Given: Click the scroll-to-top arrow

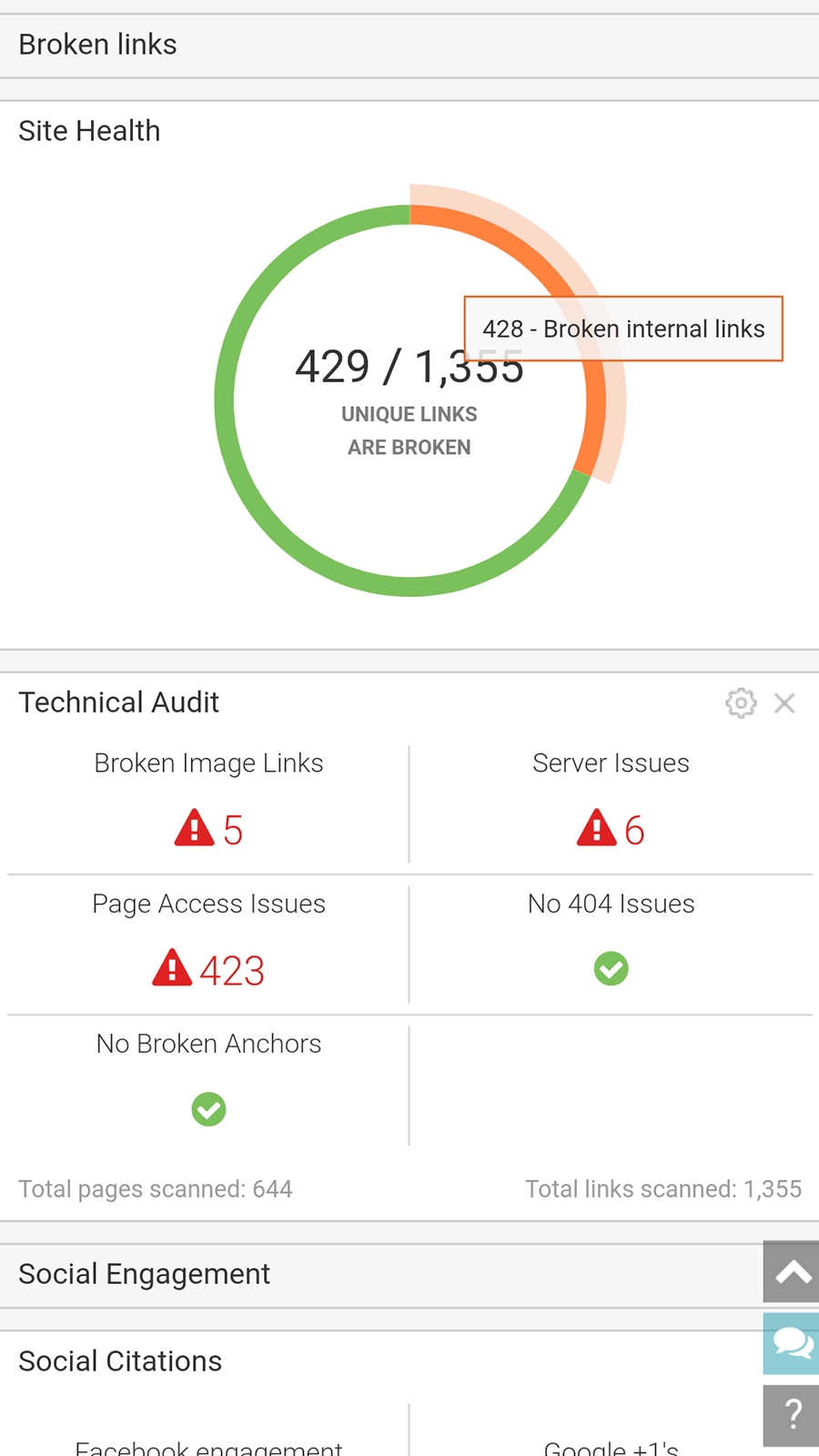Looking at the screenshot, I should click(x=791, y=1272).
